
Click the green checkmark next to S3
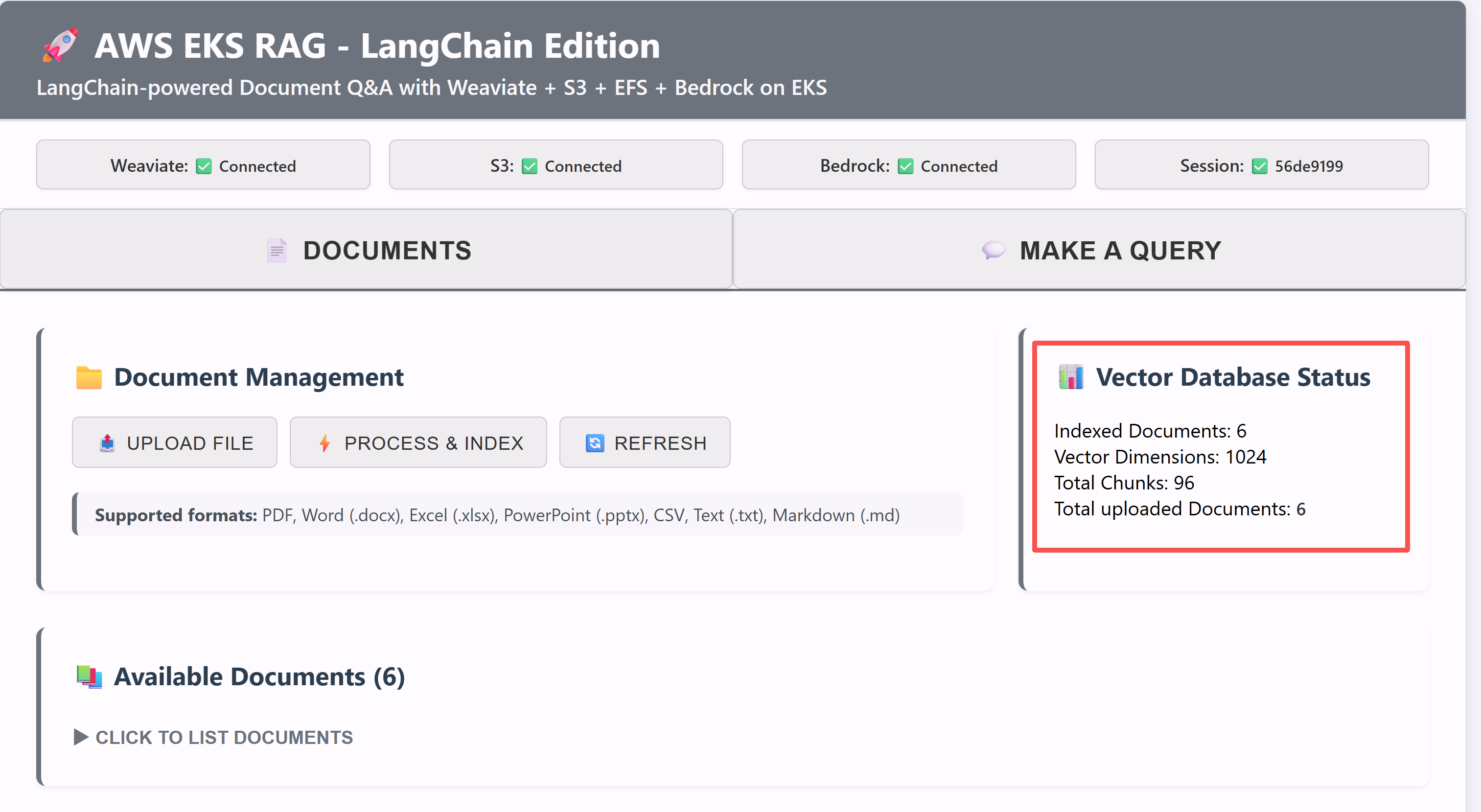(x=530, y=166)
